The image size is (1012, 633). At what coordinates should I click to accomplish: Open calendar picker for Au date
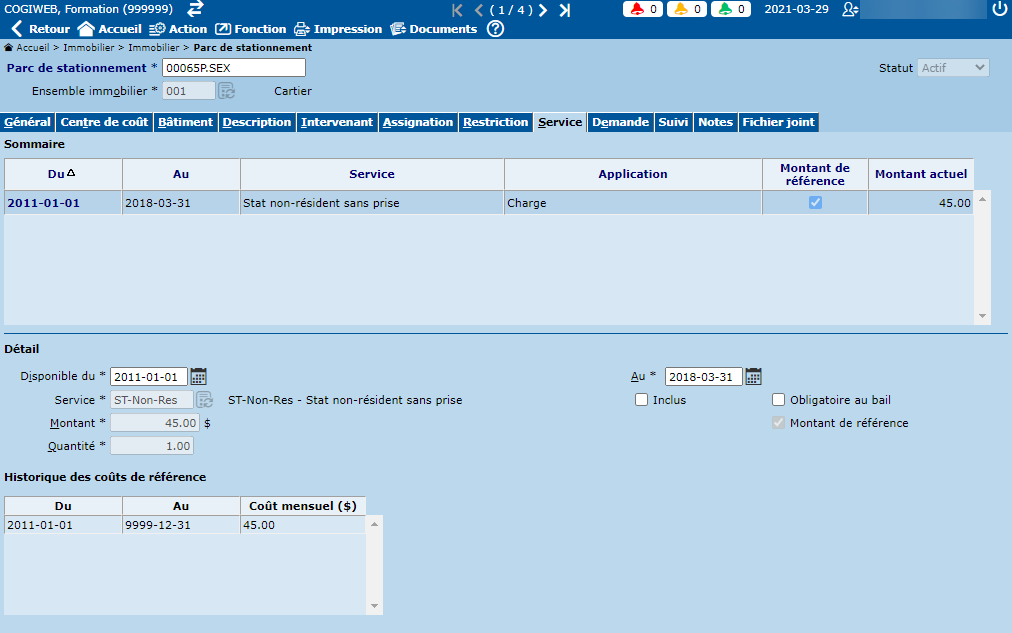pos(753,377)
